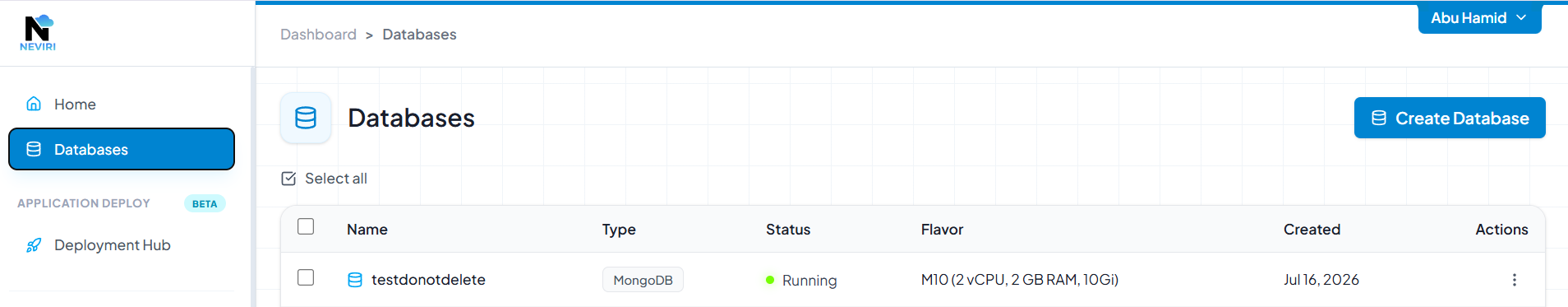This screenshot has height=307, width=1568.
Task: Open the Deployment Hub sidebar item
Action: tap(122, 245)
